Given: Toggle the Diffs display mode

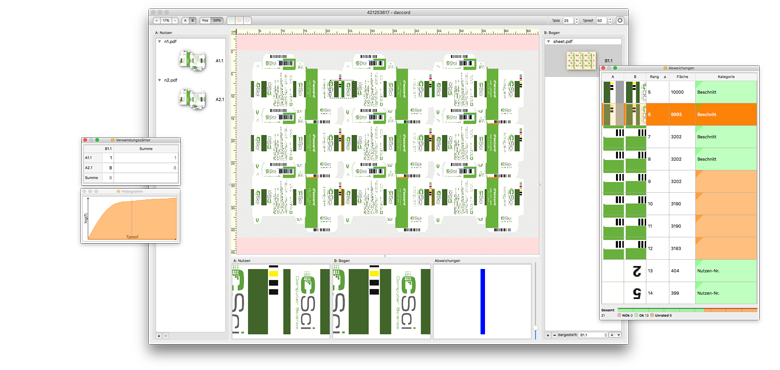Looking at the screenshot, I should pos(217,20).
